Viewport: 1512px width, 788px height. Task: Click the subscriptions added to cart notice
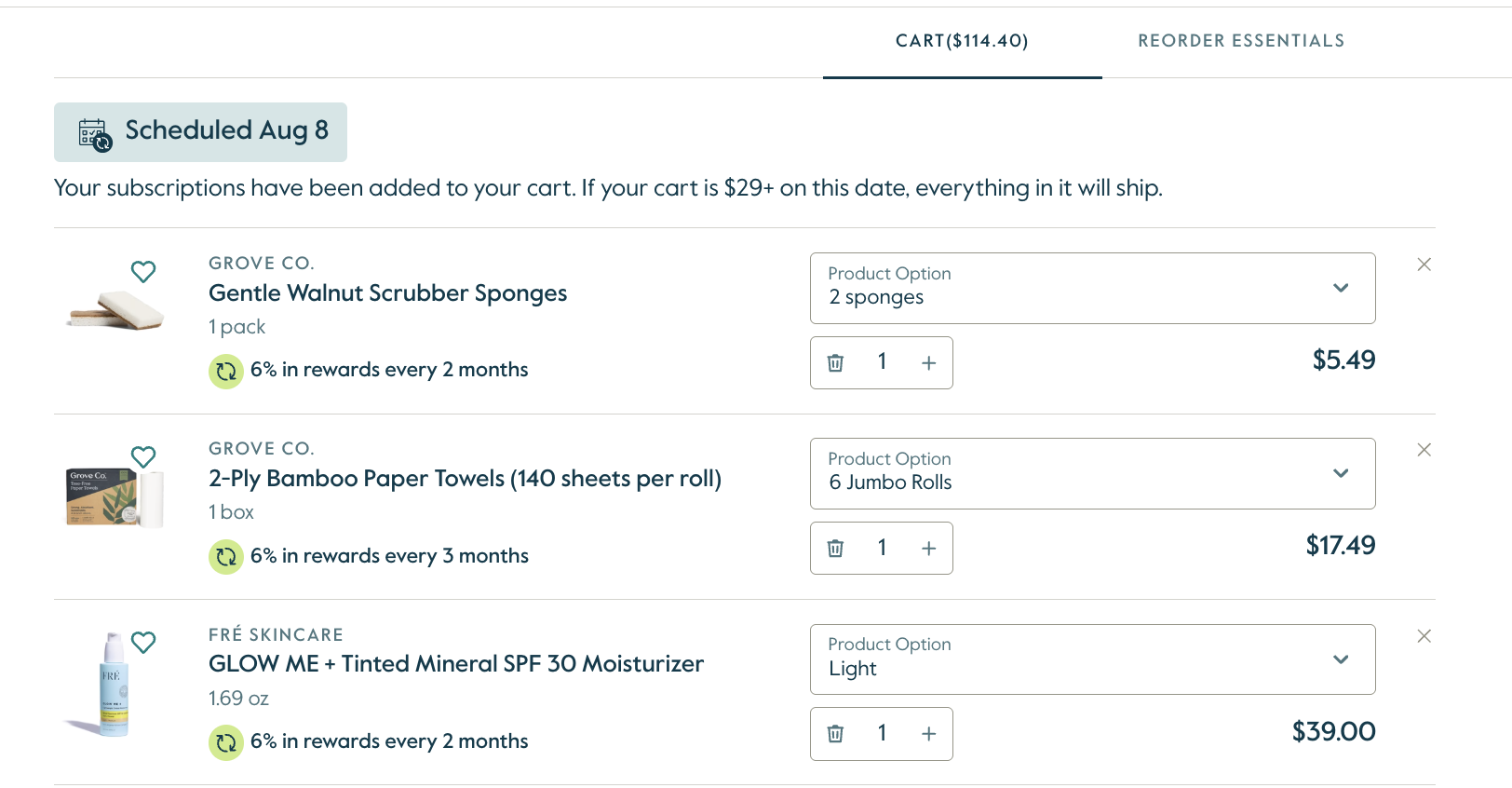608,188
